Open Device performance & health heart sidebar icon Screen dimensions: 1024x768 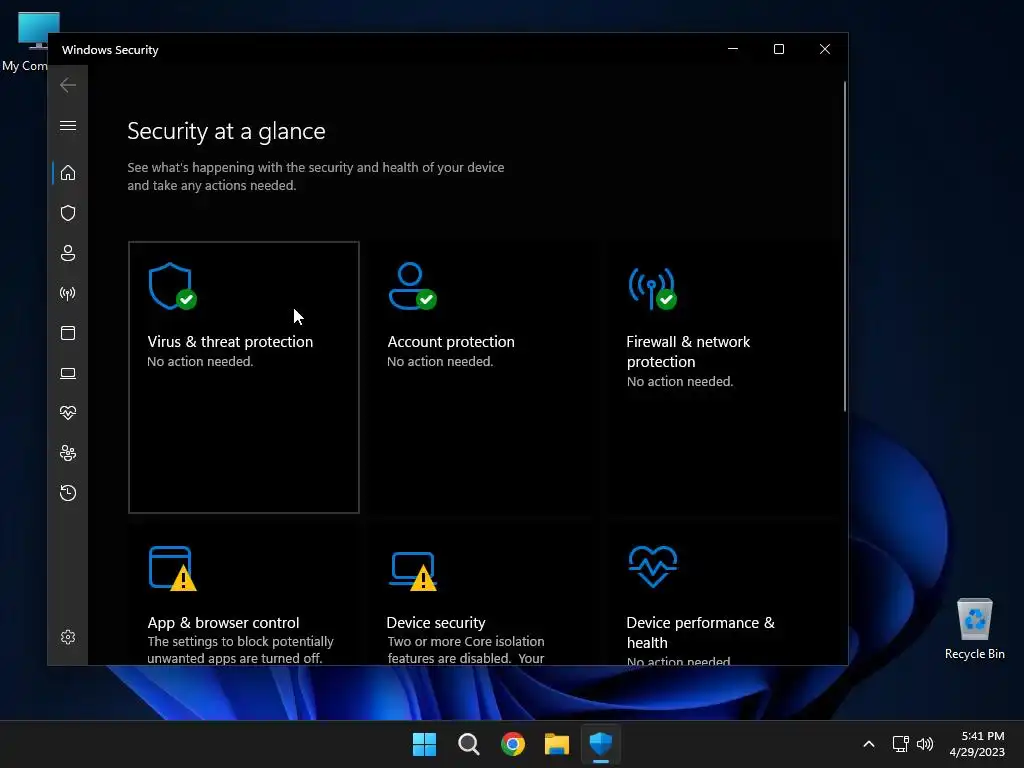(x=68, y=413)
